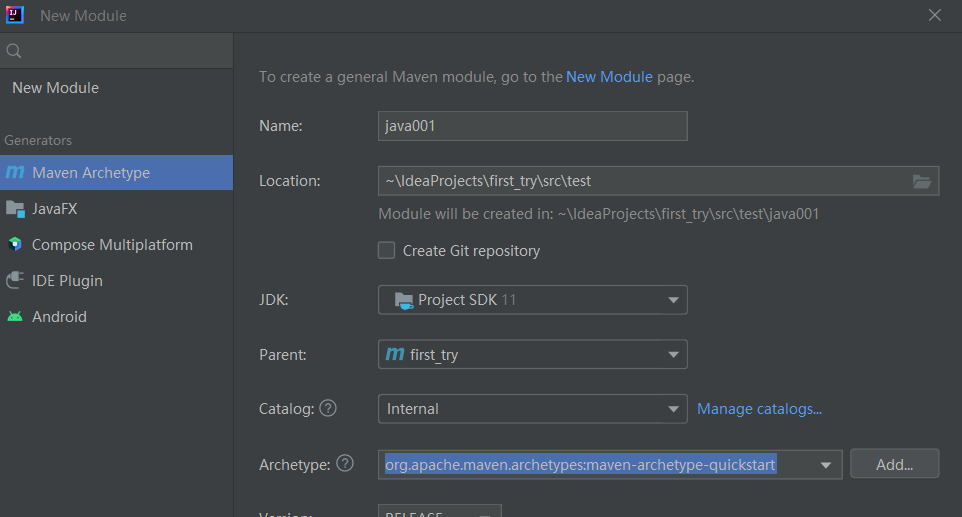Close the New Module dialog

coord(934,15)
